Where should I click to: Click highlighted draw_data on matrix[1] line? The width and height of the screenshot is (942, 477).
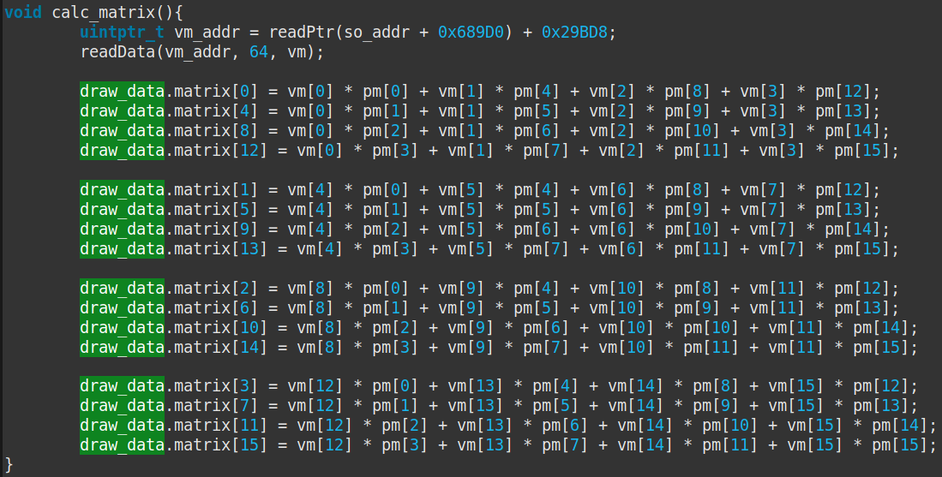(x=122, y=190)
